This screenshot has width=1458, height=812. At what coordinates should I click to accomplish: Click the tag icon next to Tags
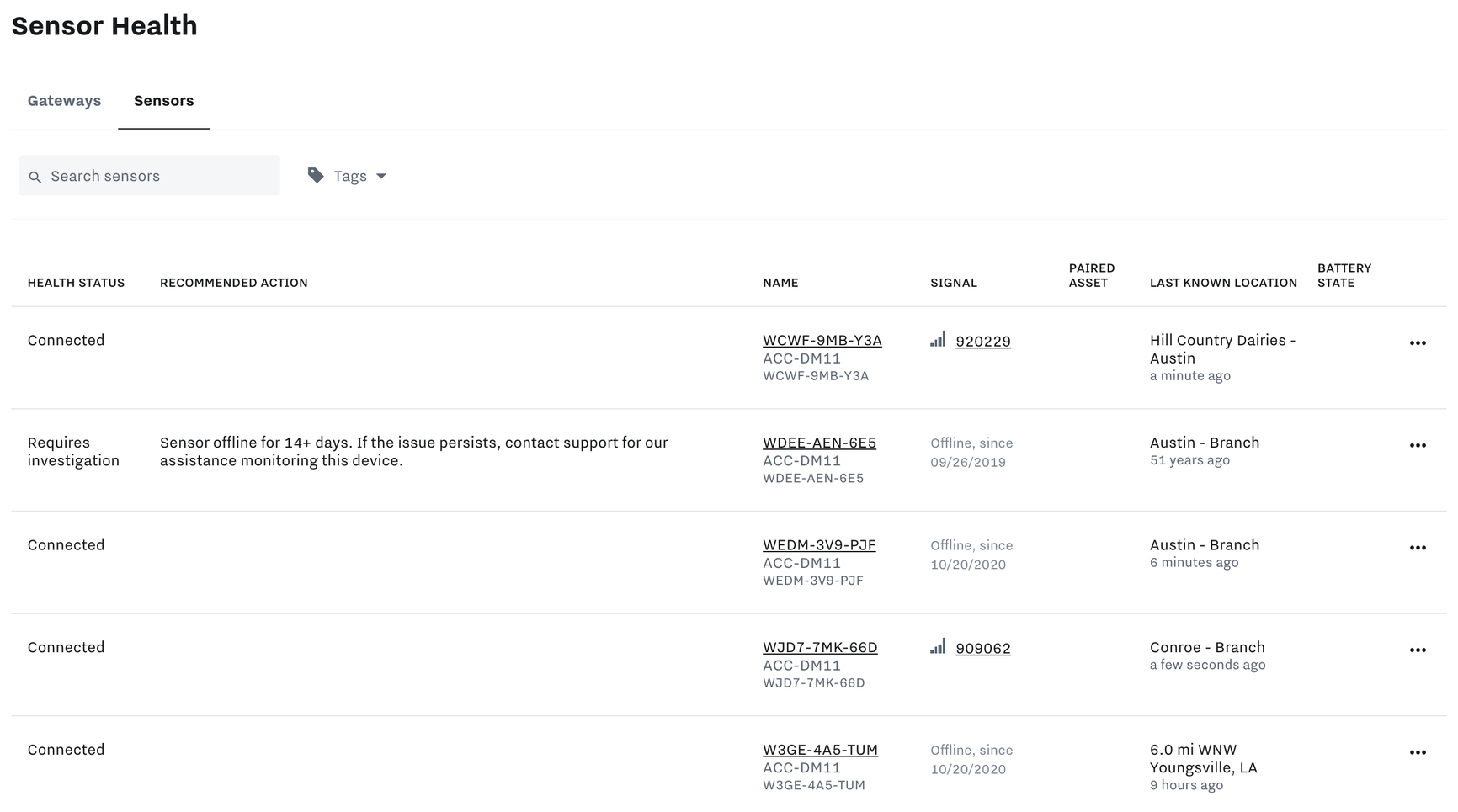[316, 176]
